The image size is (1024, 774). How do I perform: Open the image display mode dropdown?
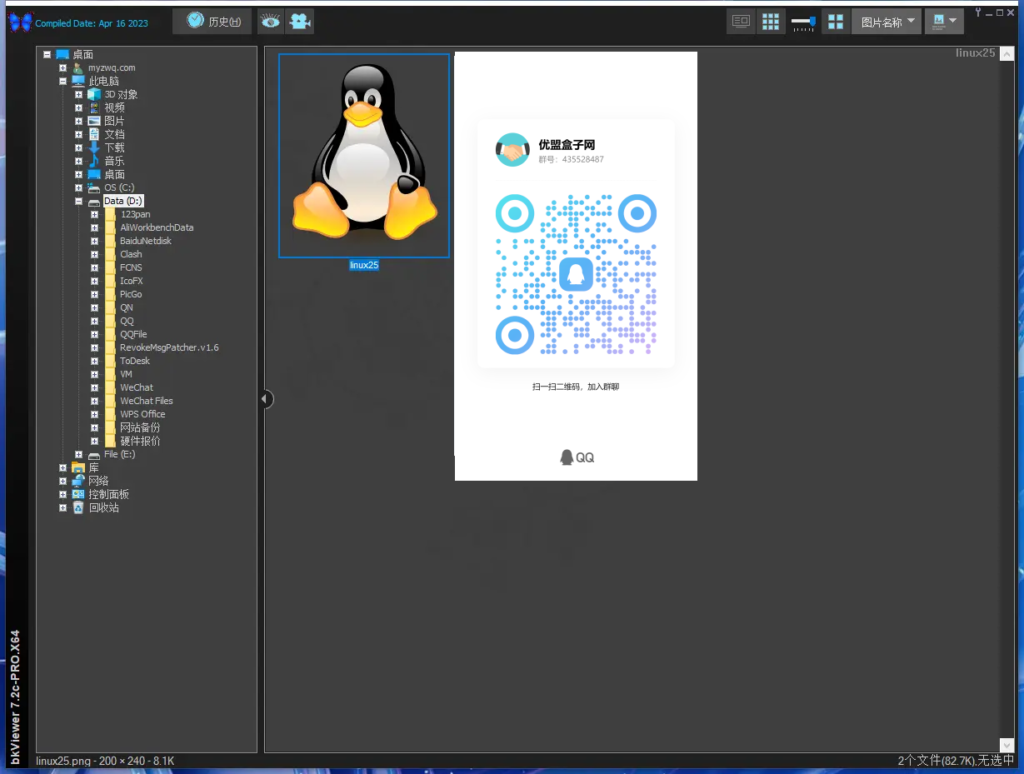click(944, 22)
